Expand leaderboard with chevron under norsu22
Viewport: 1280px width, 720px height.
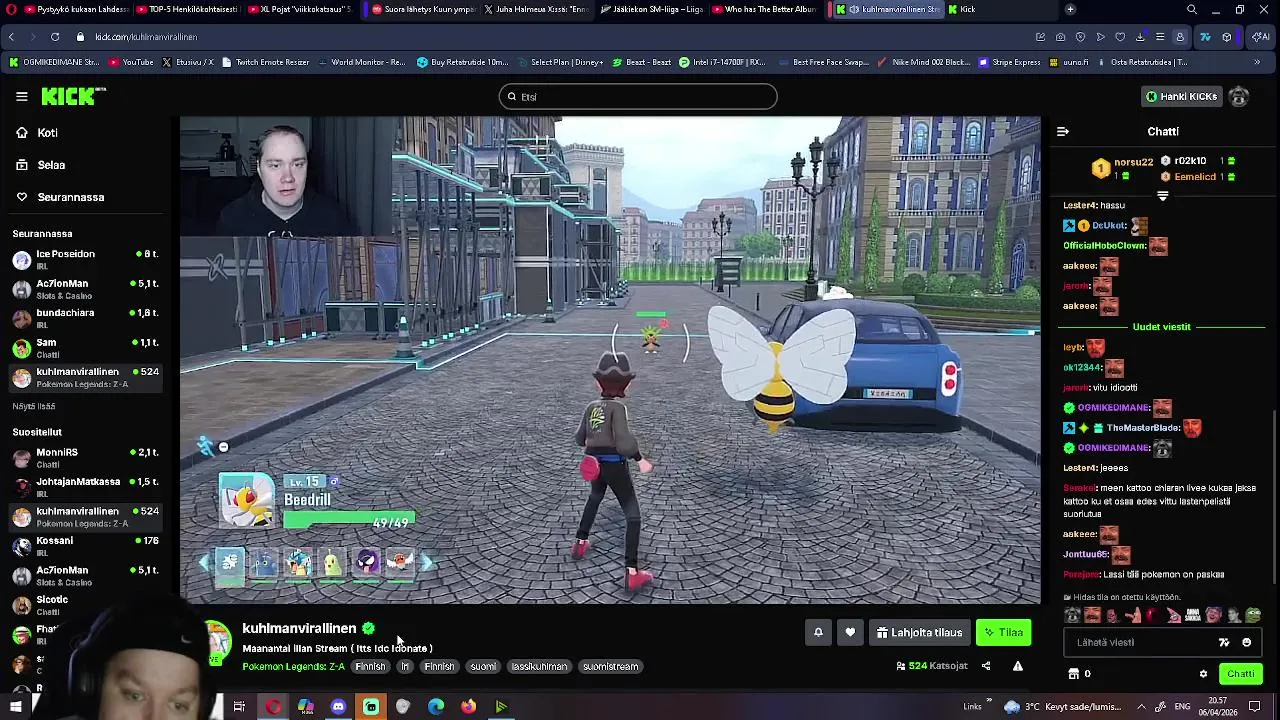point(1162,196)
